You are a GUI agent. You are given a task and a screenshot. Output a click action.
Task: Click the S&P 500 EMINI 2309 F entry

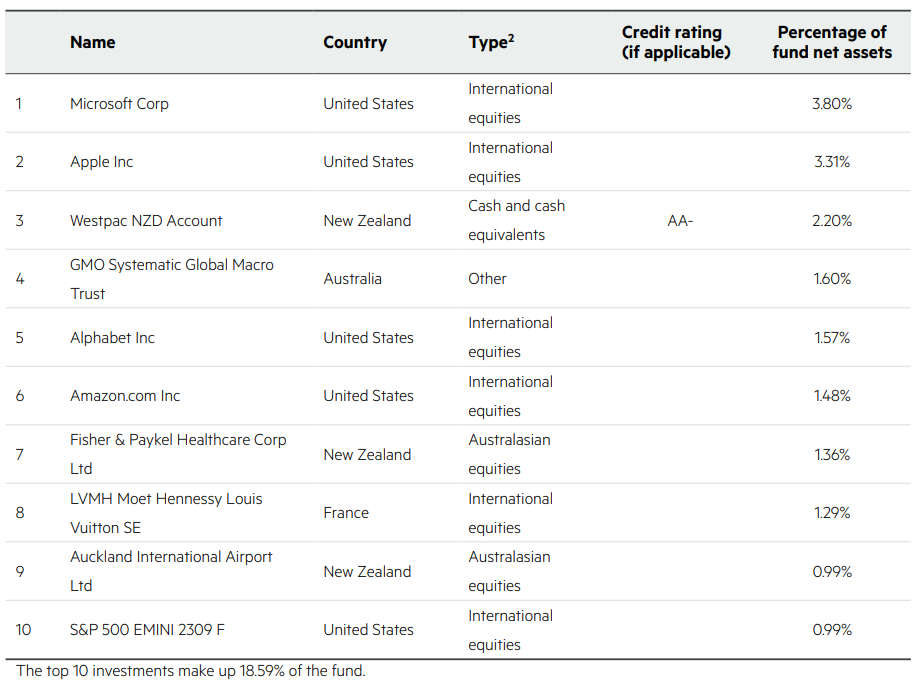point(147,630)
